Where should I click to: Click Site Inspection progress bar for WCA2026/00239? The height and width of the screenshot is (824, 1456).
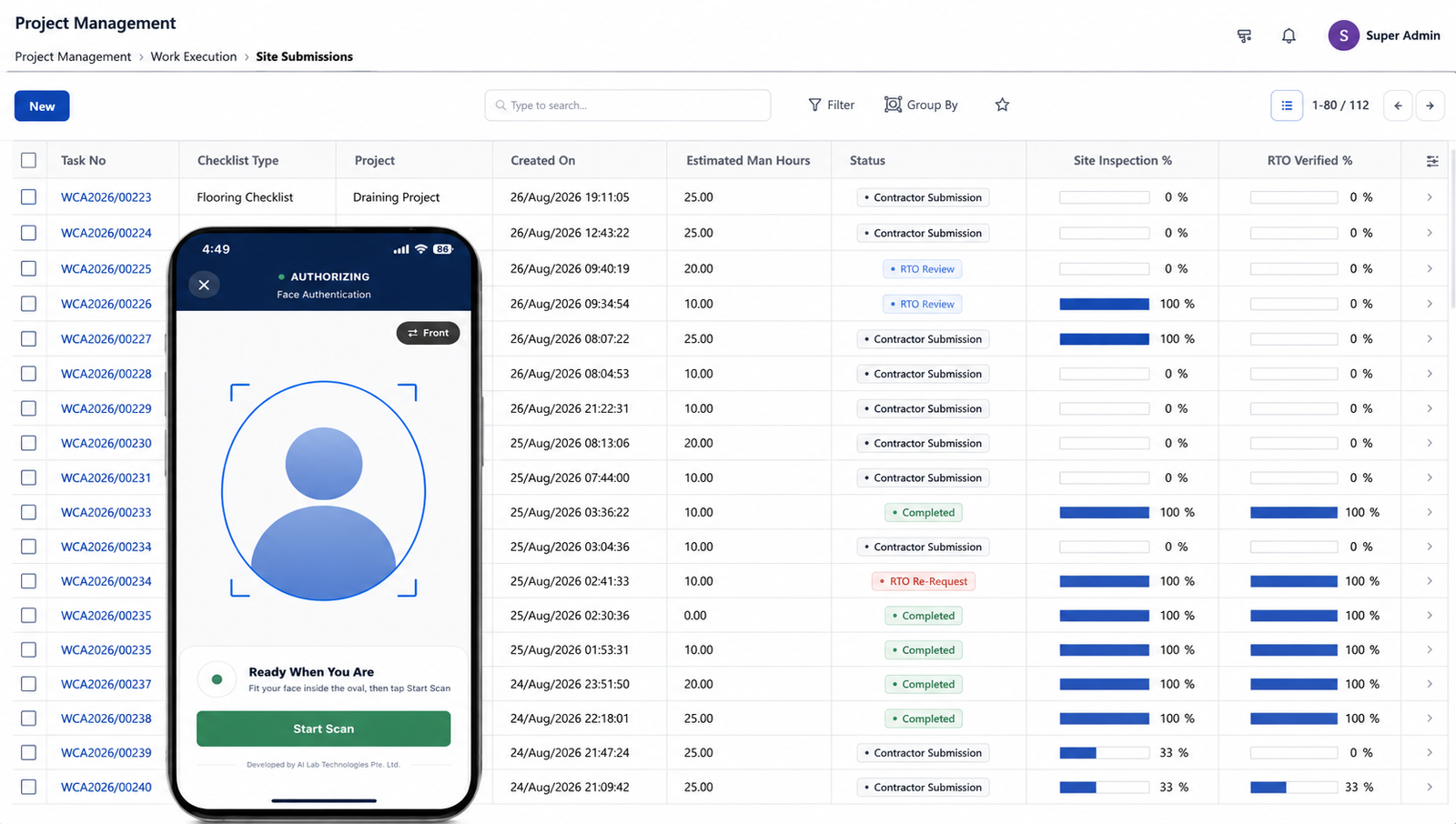pos(1104,753)
